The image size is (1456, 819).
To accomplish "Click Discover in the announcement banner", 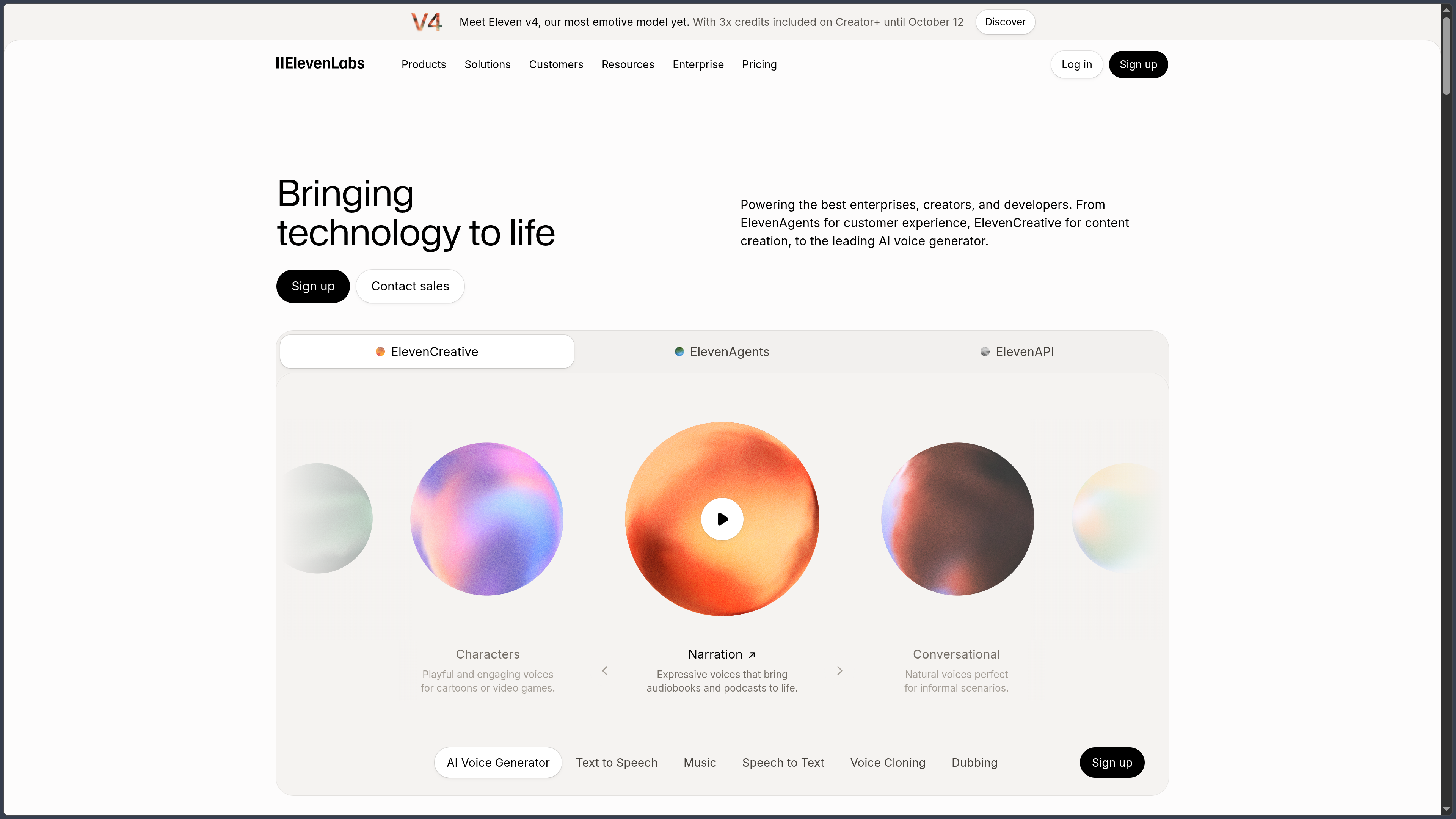I will pos(1005,22).
